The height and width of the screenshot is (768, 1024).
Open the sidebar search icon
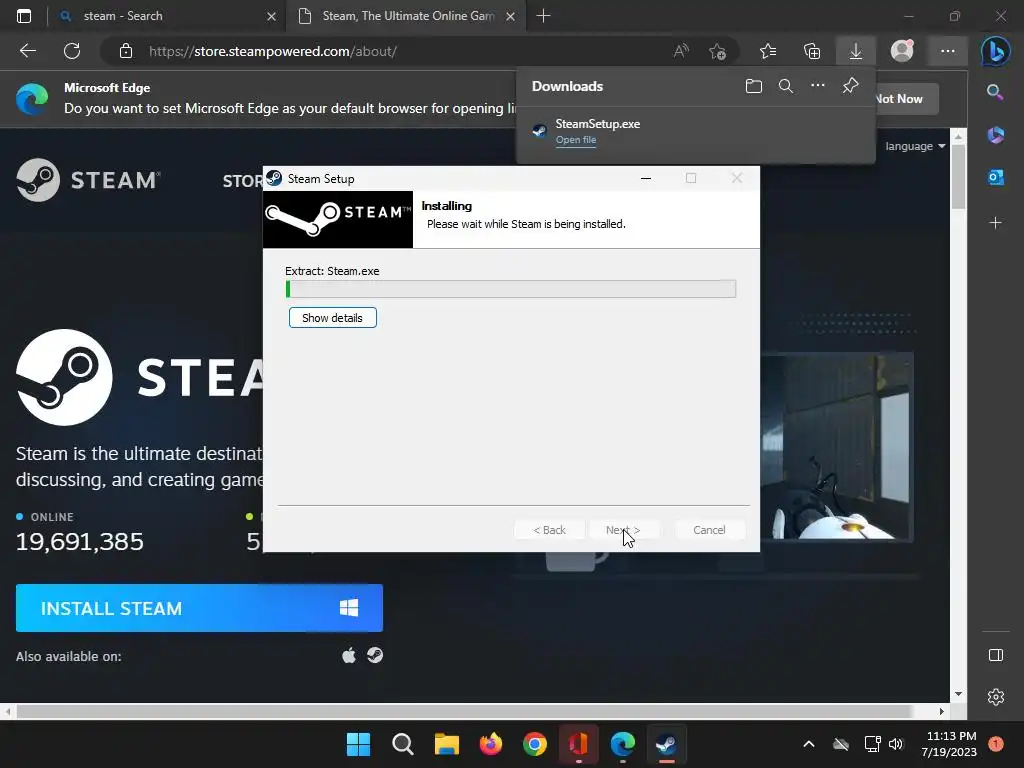coord(995,92)
